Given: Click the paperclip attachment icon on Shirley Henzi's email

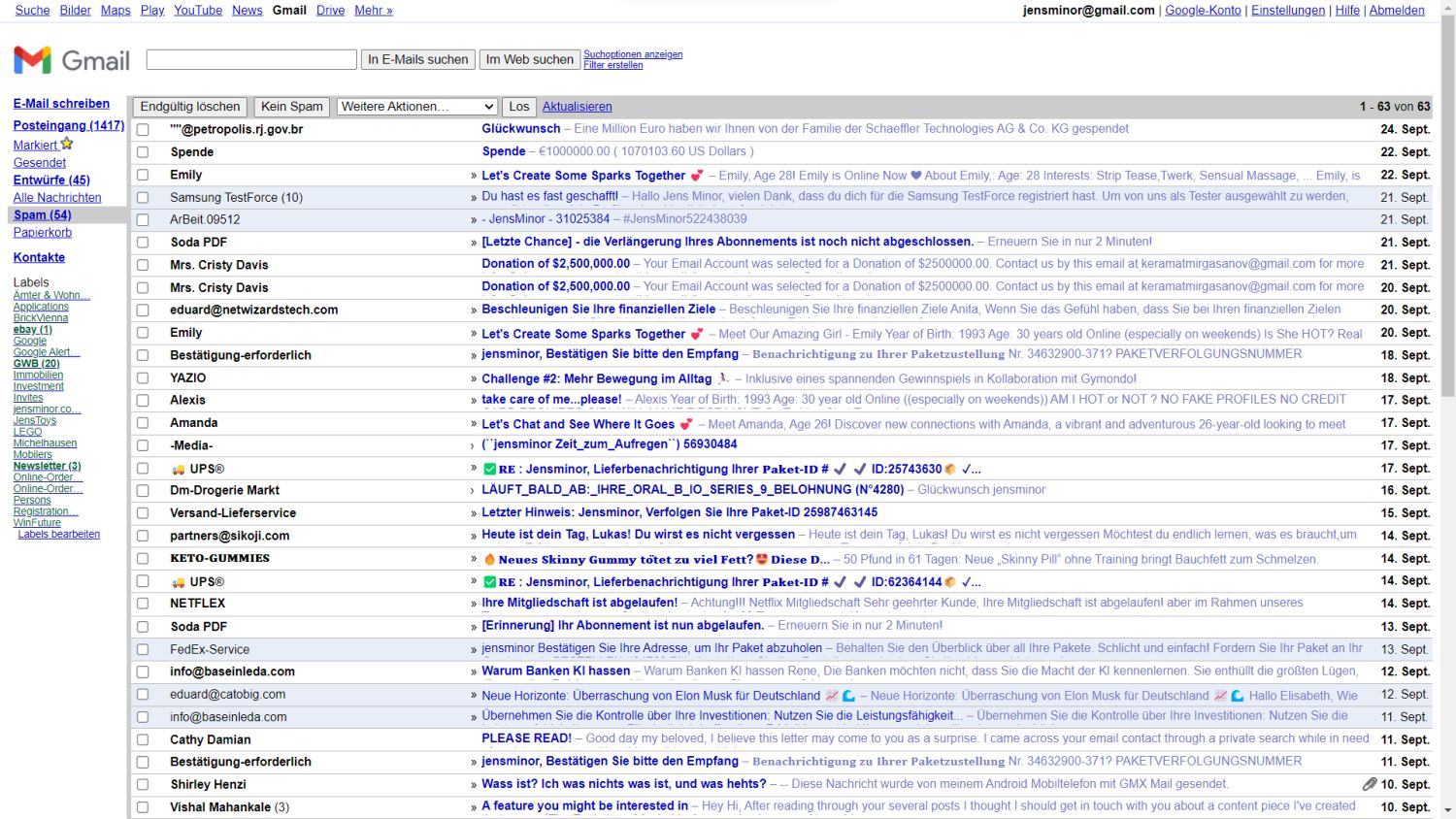Looking at the screenshot, I should point(1369,784).
